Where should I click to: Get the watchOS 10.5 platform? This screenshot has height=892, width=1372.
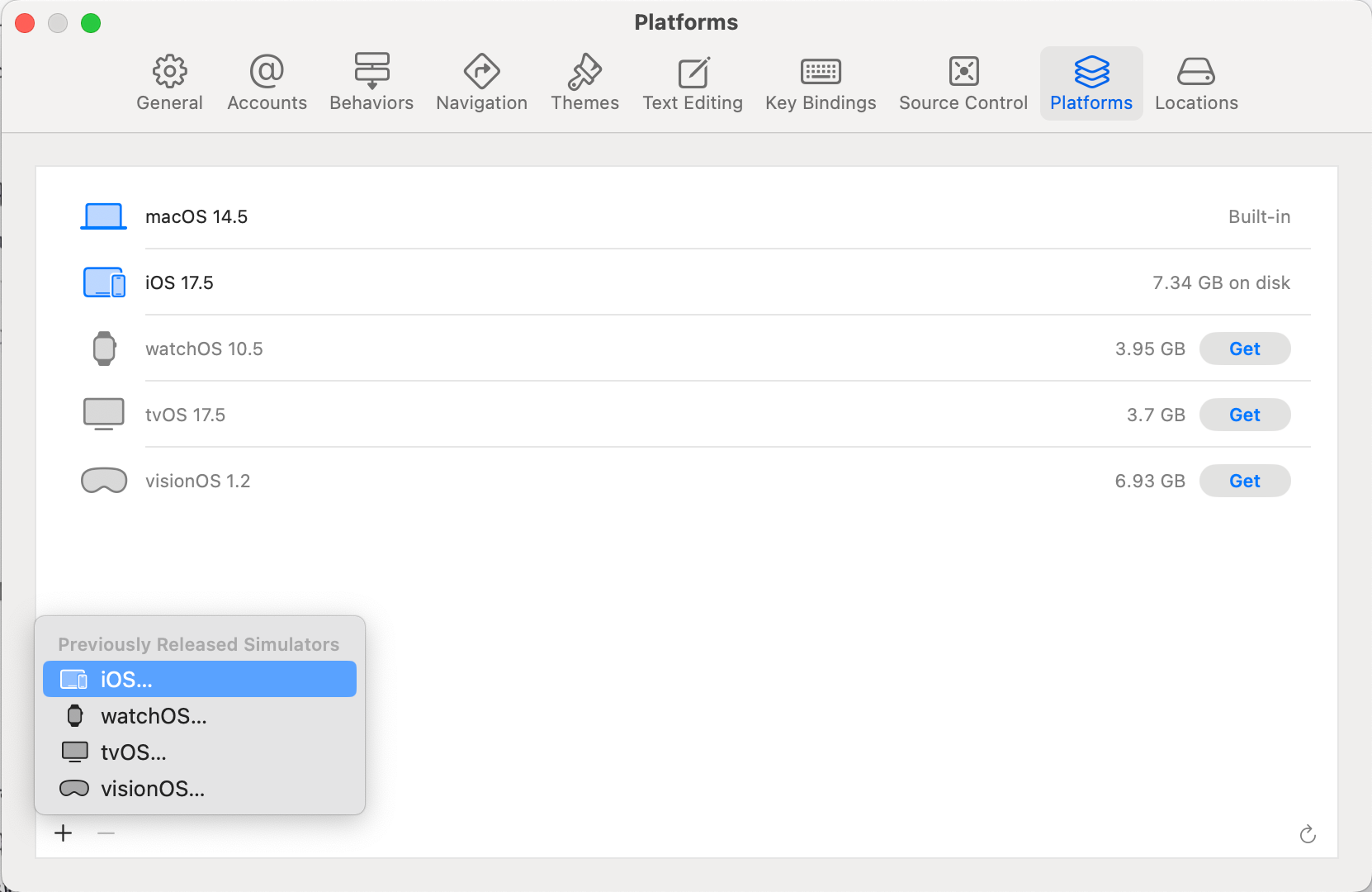(1245, 349)
